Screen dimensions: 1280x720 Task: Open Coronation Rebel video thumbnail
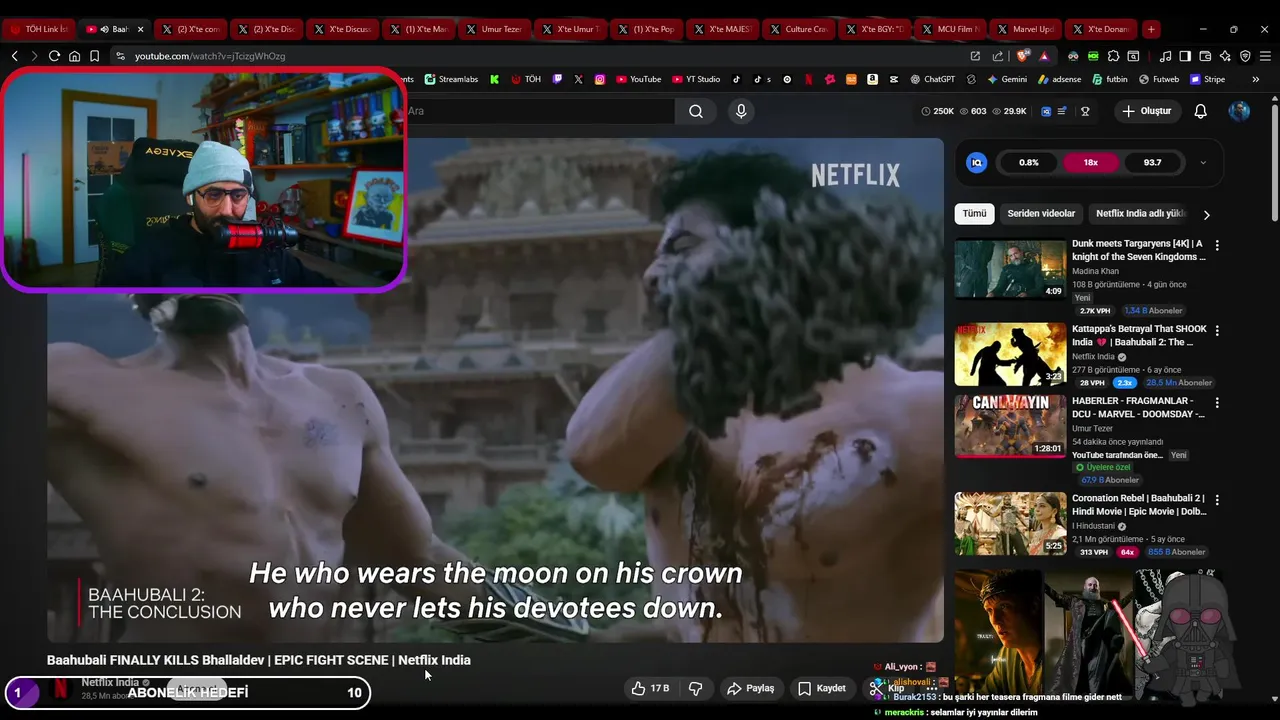1010,523
